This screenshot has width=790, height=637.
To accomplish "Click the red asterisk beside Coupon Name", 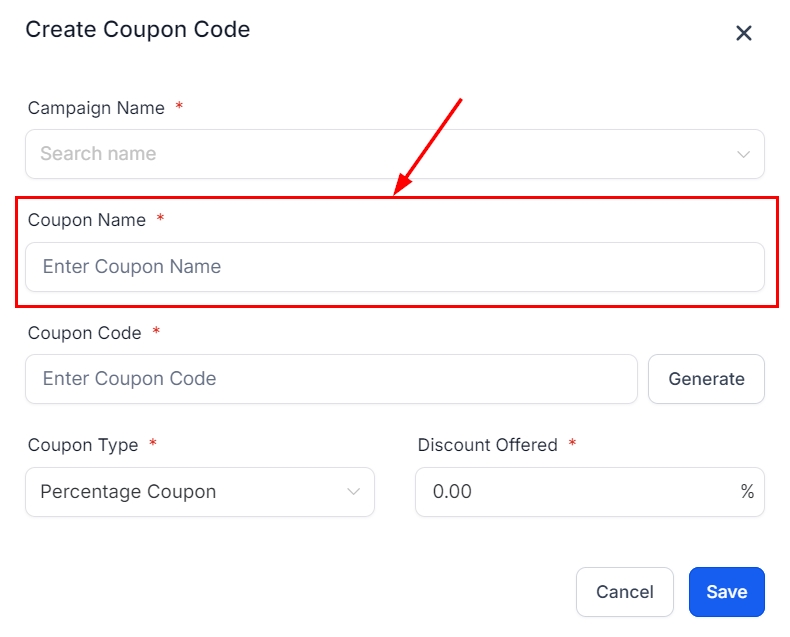I will tap(160, 219).
